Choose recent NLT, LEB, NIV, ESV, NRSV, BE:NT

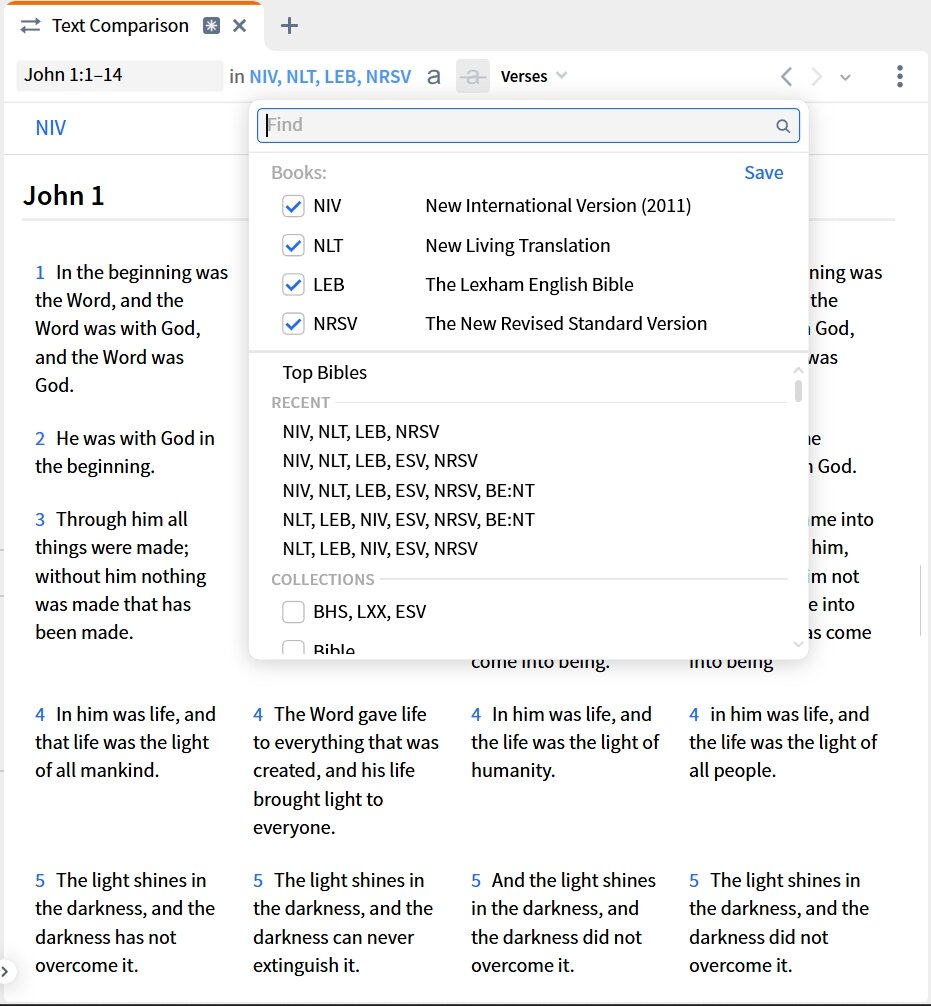point(408,520)
